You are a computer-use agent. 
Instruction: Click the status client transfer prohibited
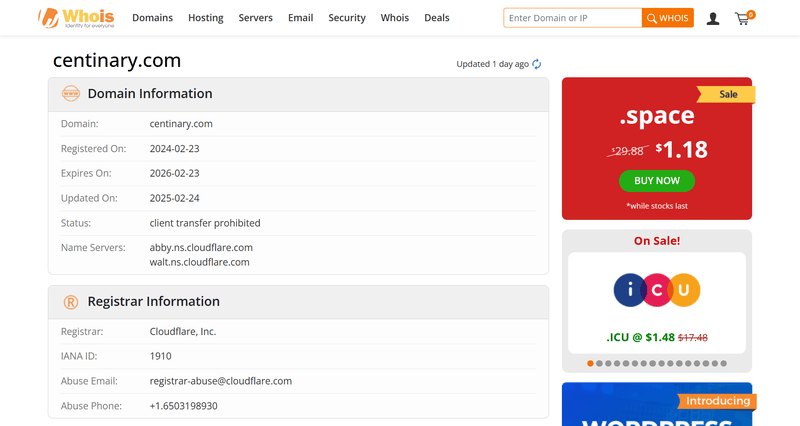click(205, 223)
